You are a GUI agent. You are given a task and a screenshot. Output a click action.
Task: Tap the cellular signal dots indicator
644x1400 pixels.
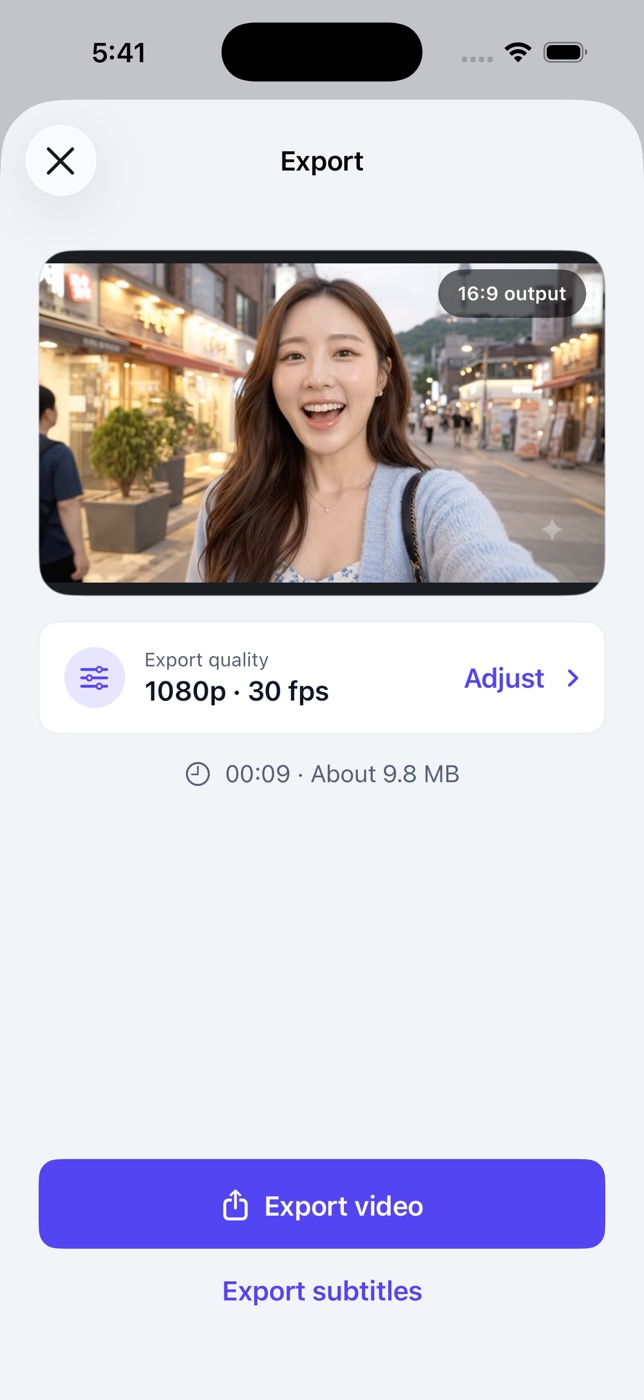[478, 58]
